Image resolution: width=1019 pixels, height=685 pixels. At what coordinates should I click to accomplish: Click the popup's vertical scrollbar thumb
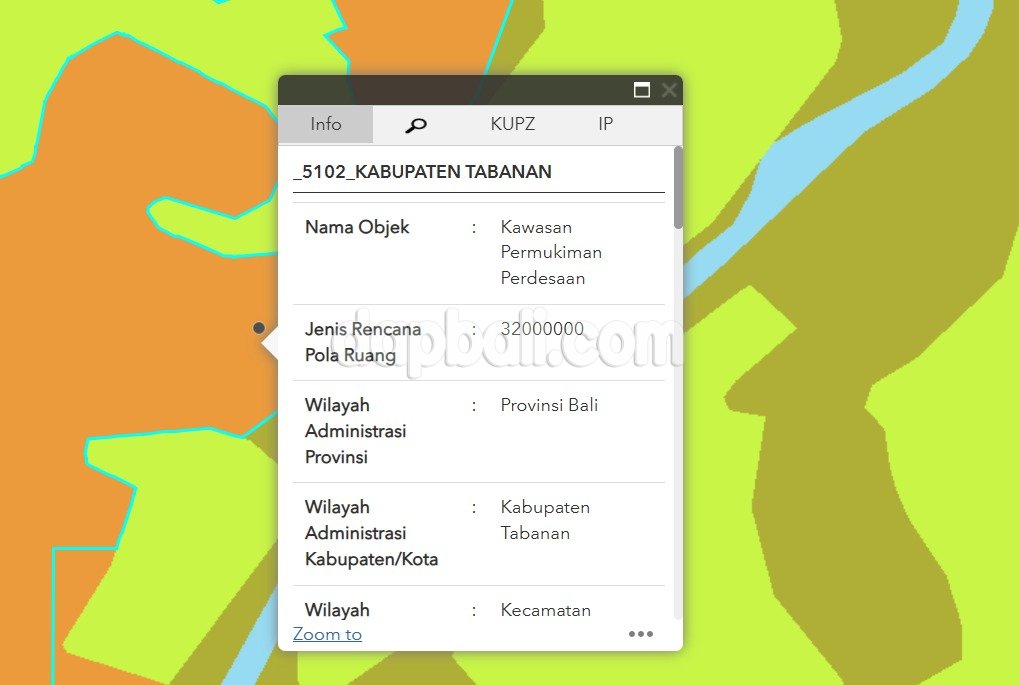tap(678, 187)
